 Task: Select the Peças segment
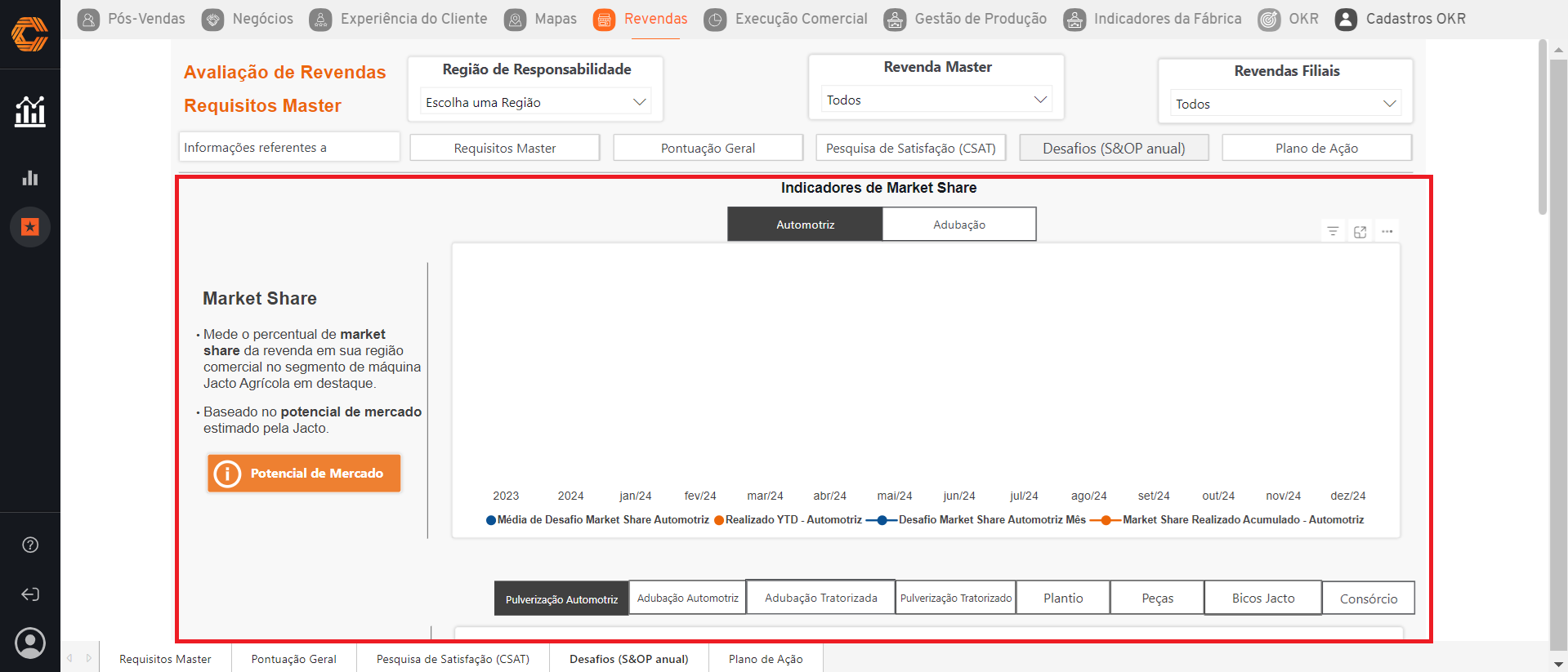click(x=1157, y=598)
